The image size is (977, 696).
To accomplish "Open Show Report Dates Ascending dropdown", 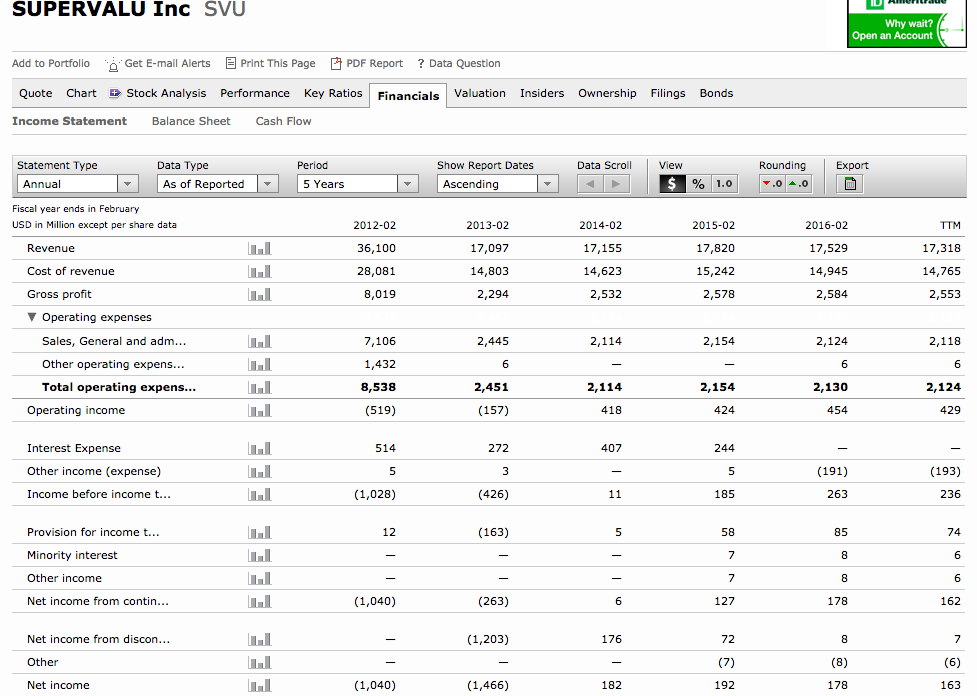I will click(497, 184).
